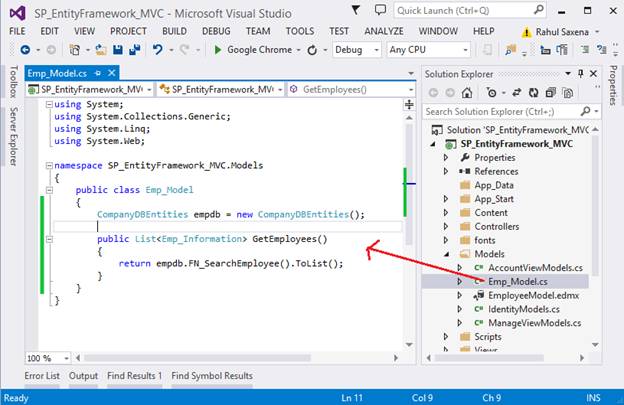This screenshot has width=624, height=405.
Task: Close the Emp_Model.cs tab
Action: (112, 73)
